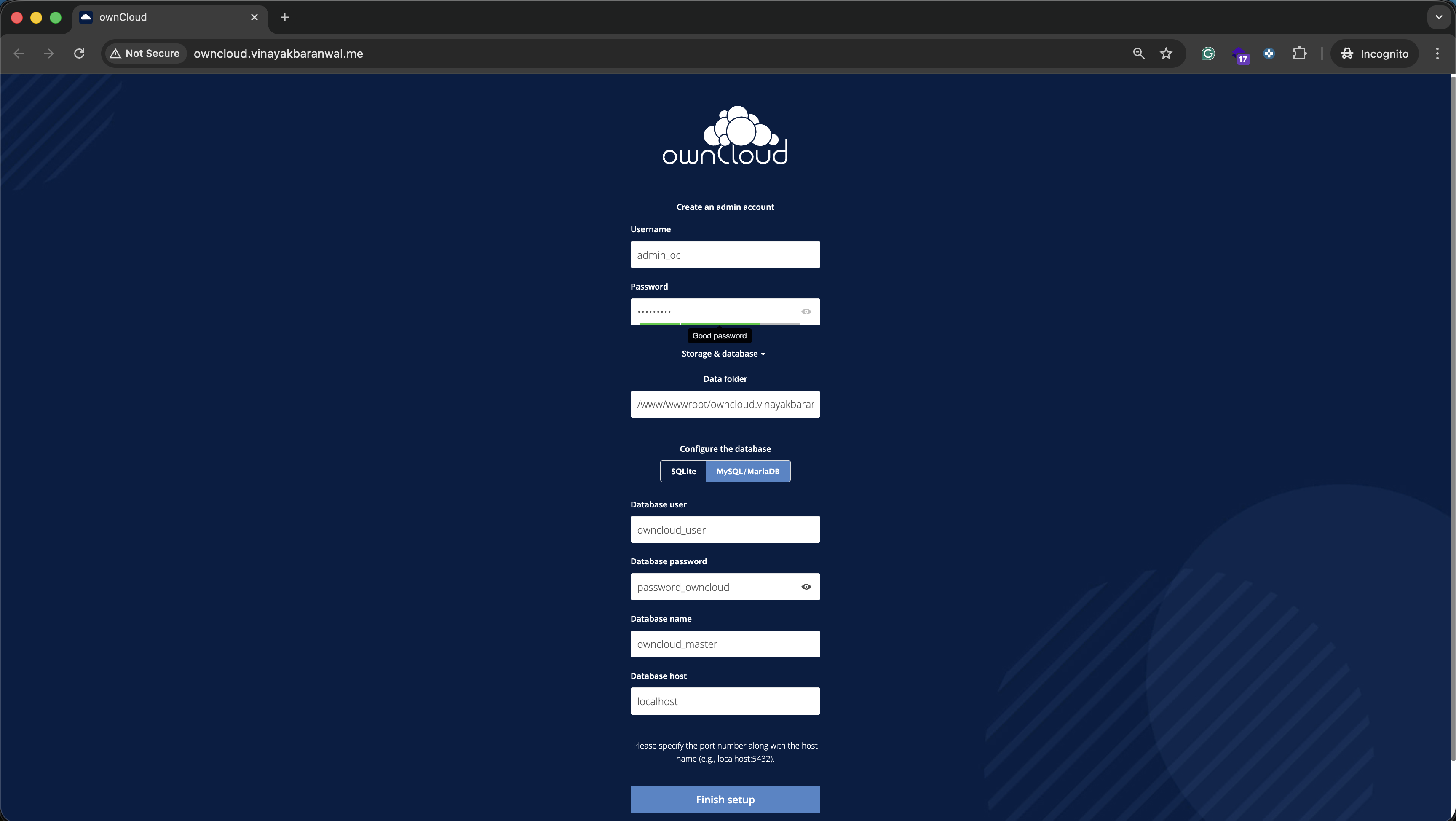Open the extension with badge 17

[1241, 53]
